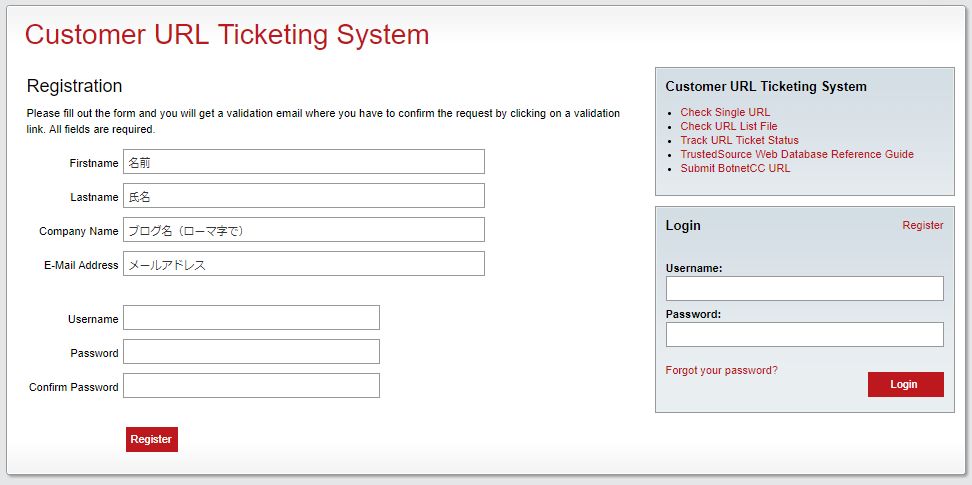Image resolution: width=972 pixels, height=485 pixels.
Task: Open the Check URL List File link
Action: (729, 126)
